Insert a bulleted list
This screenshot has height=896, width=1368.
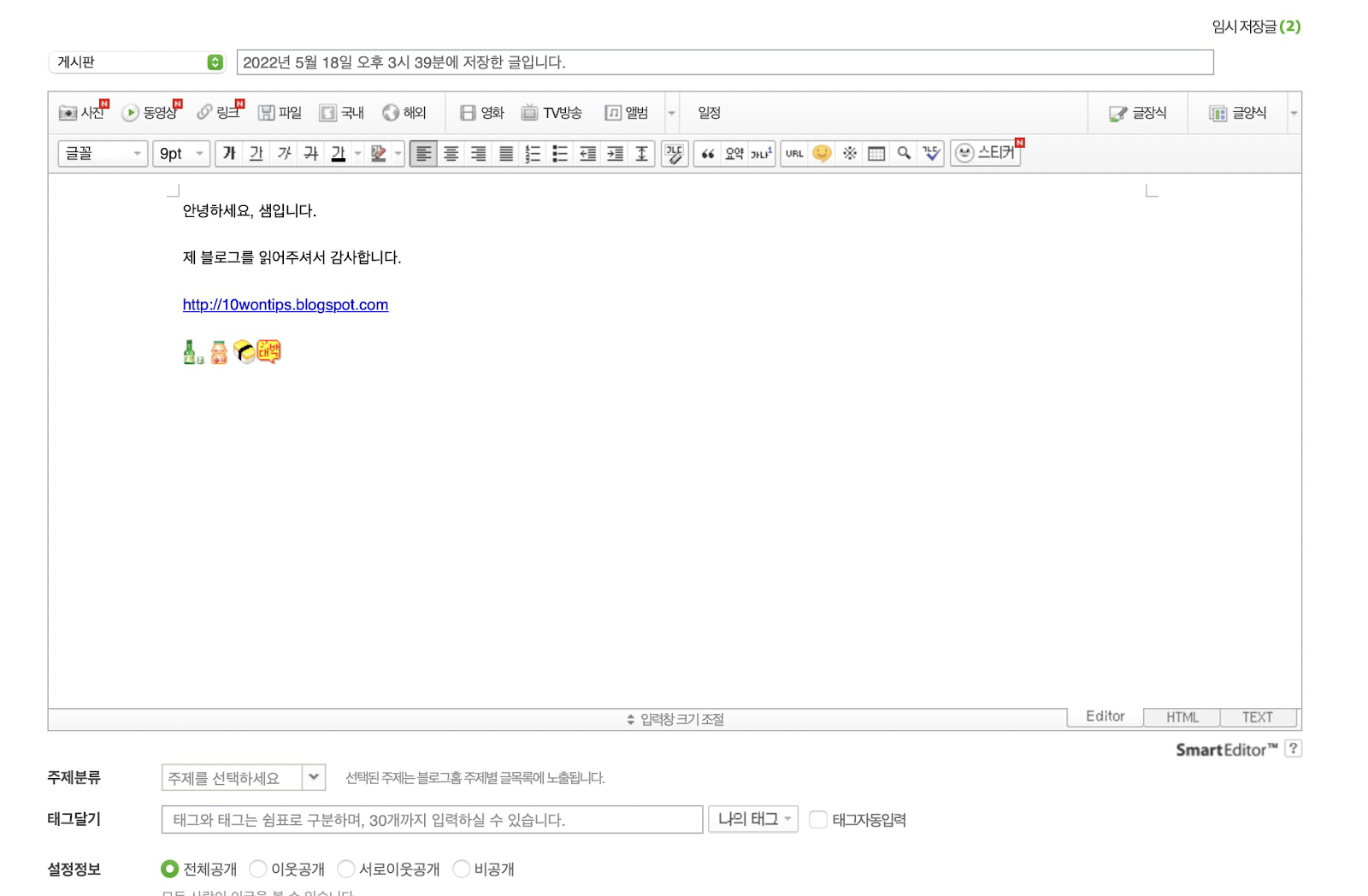click(560, 154)
